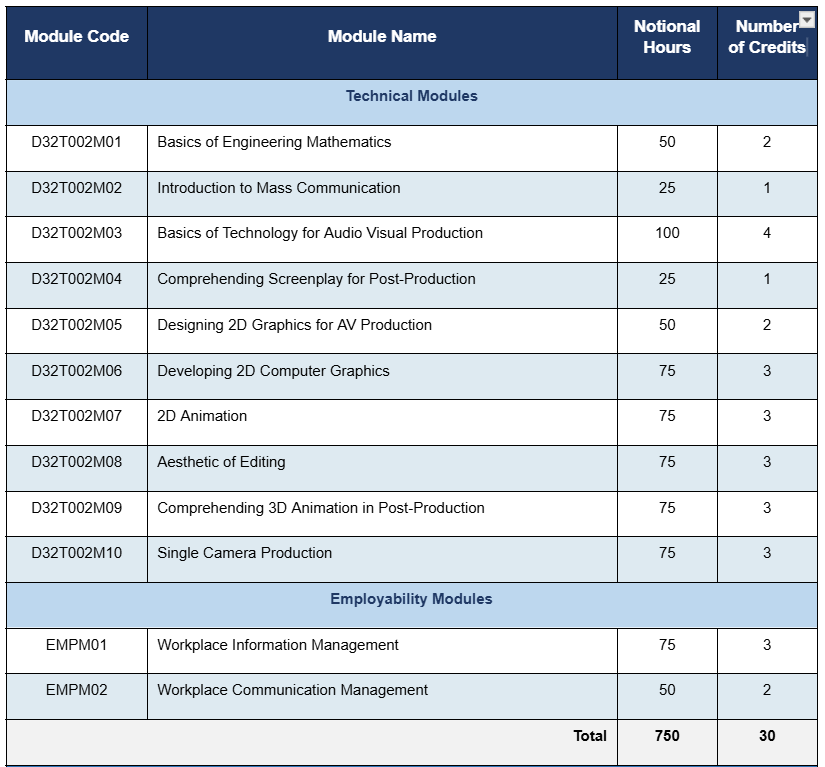825x767 pixels.
Task: Click the Module Name column header
Action: click(382, 37)
